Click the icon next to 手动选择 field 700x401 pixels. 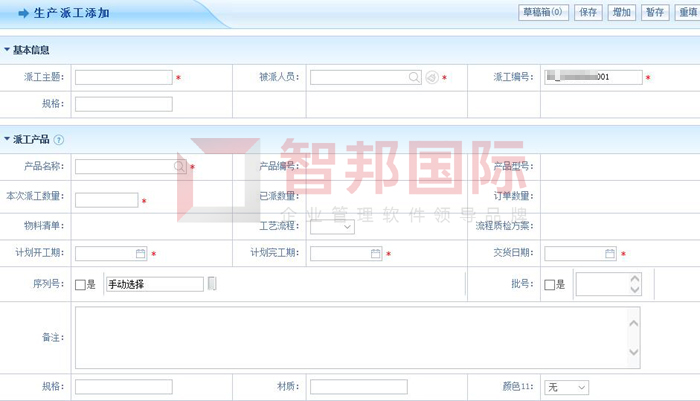click(x=212, y=283)
